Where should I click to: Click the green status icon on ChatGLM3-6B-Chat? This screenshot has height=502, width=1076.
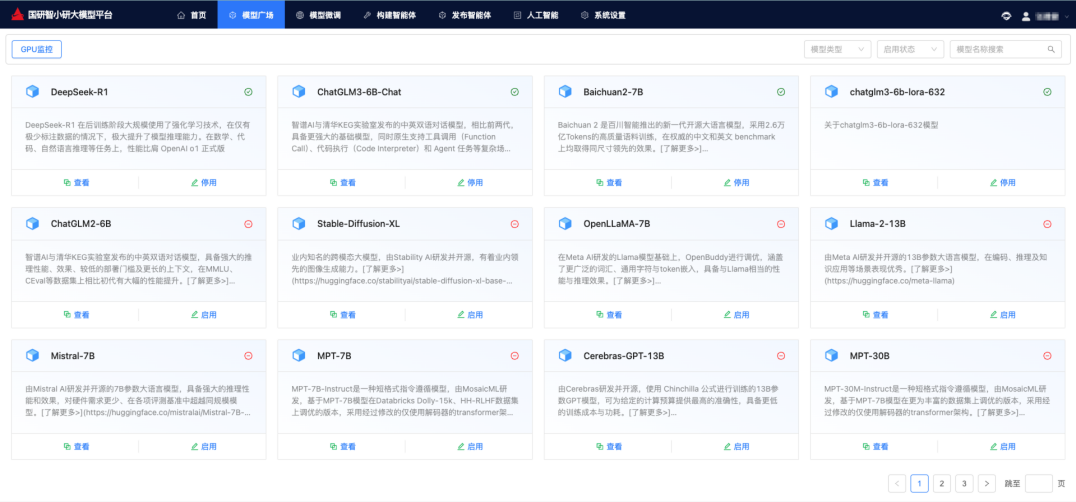pyautogui.click(x=515, y=92)
